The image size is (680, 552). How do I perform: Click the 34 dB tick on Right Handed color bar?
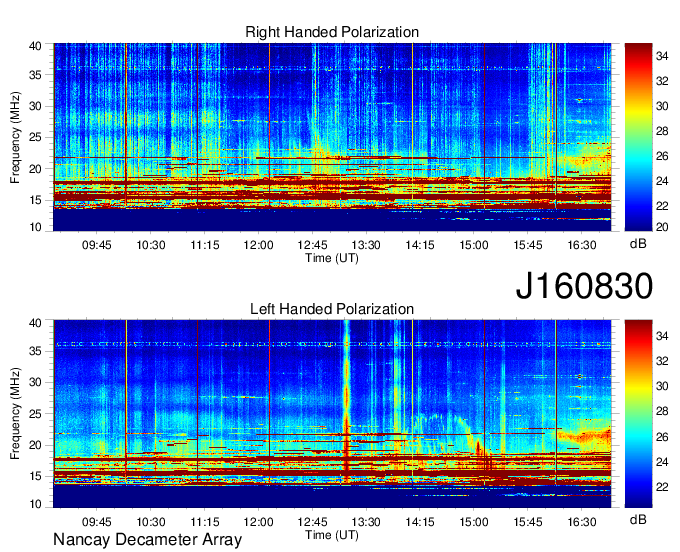662,56
